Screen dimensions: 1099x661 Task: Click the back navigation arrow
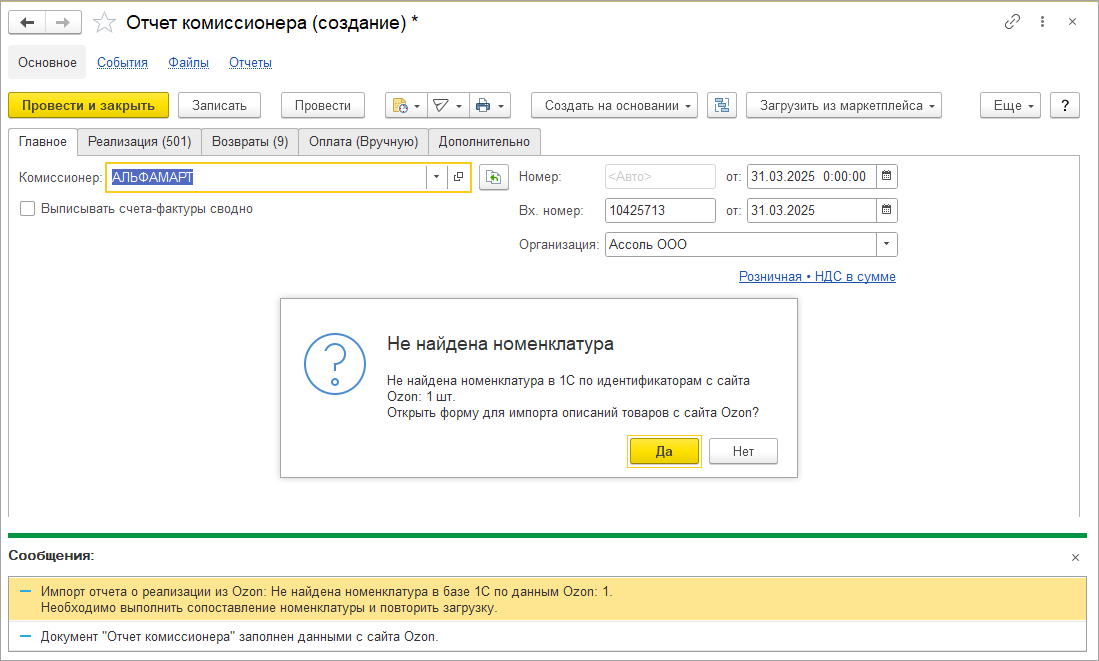coord(27,22)
